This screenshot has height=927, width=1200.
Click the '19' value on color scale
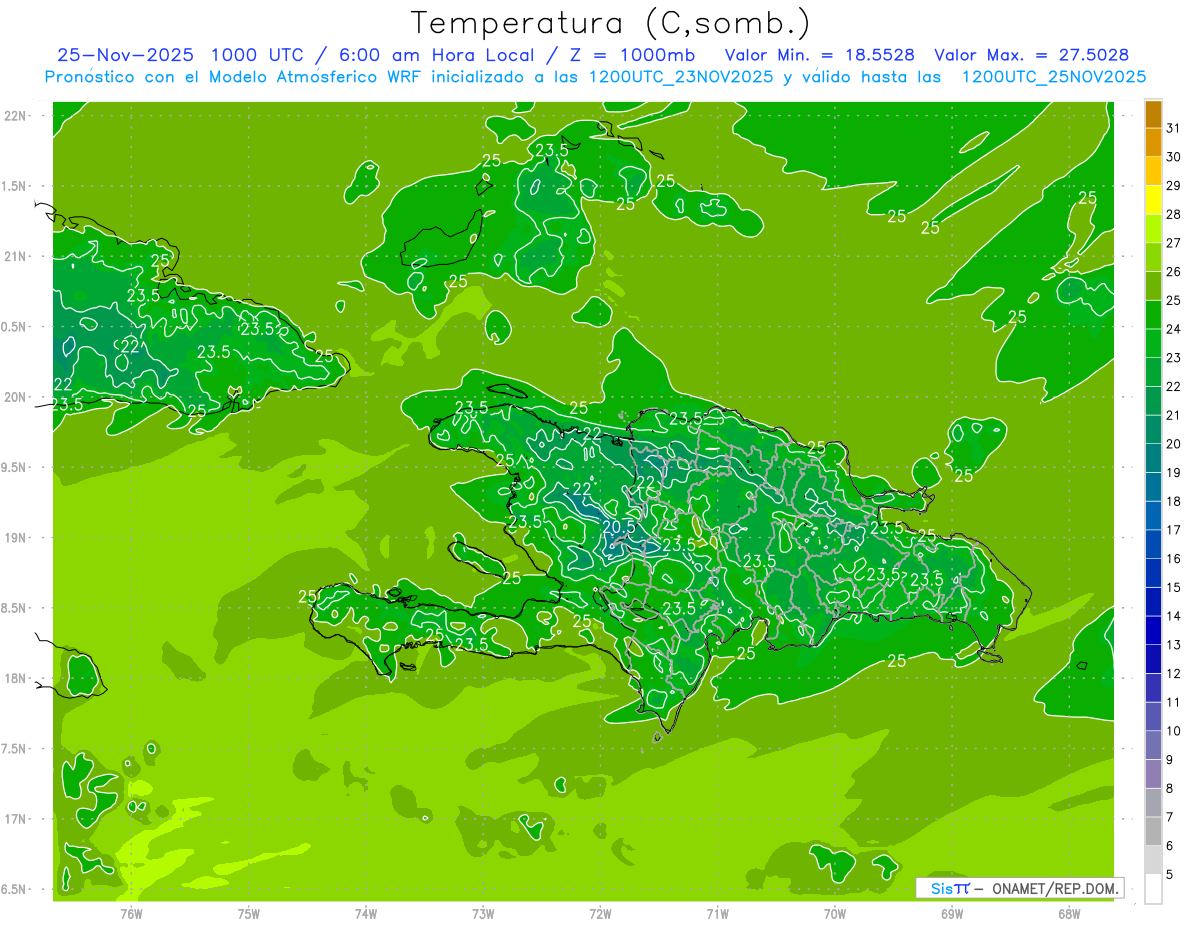[1174, 473]
